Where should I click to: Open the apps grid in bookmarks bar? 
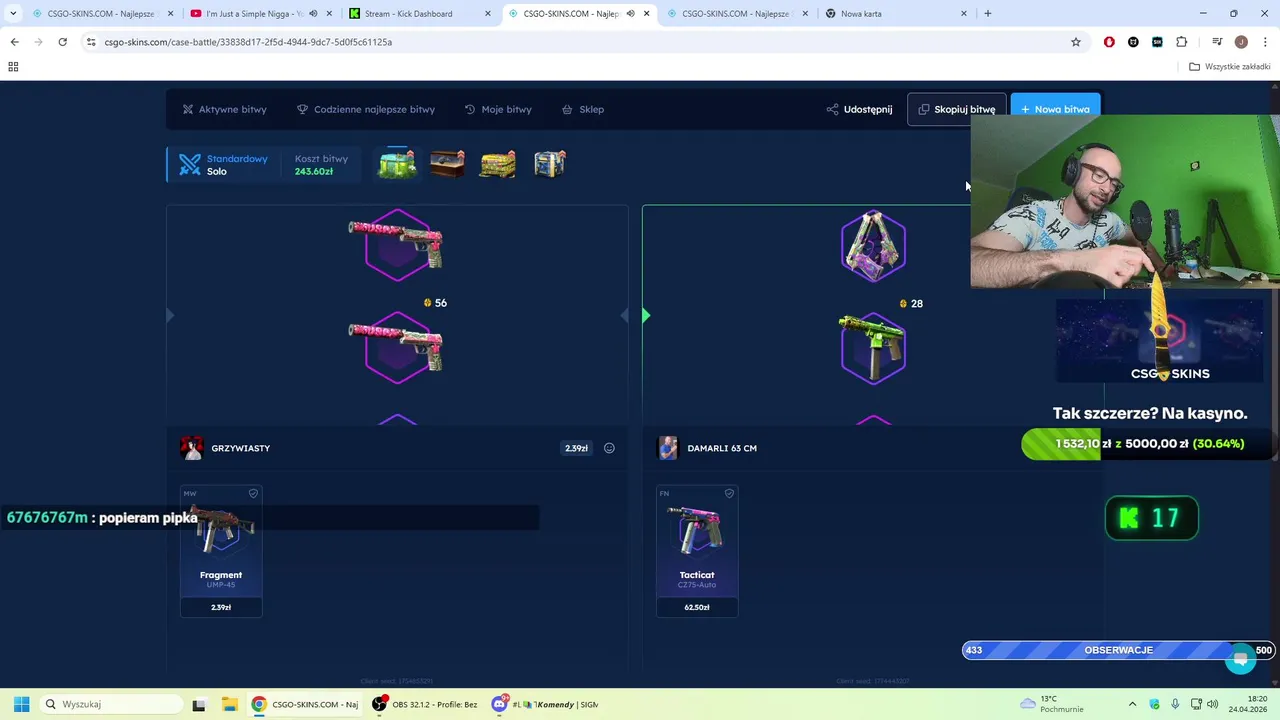point(13,67)
